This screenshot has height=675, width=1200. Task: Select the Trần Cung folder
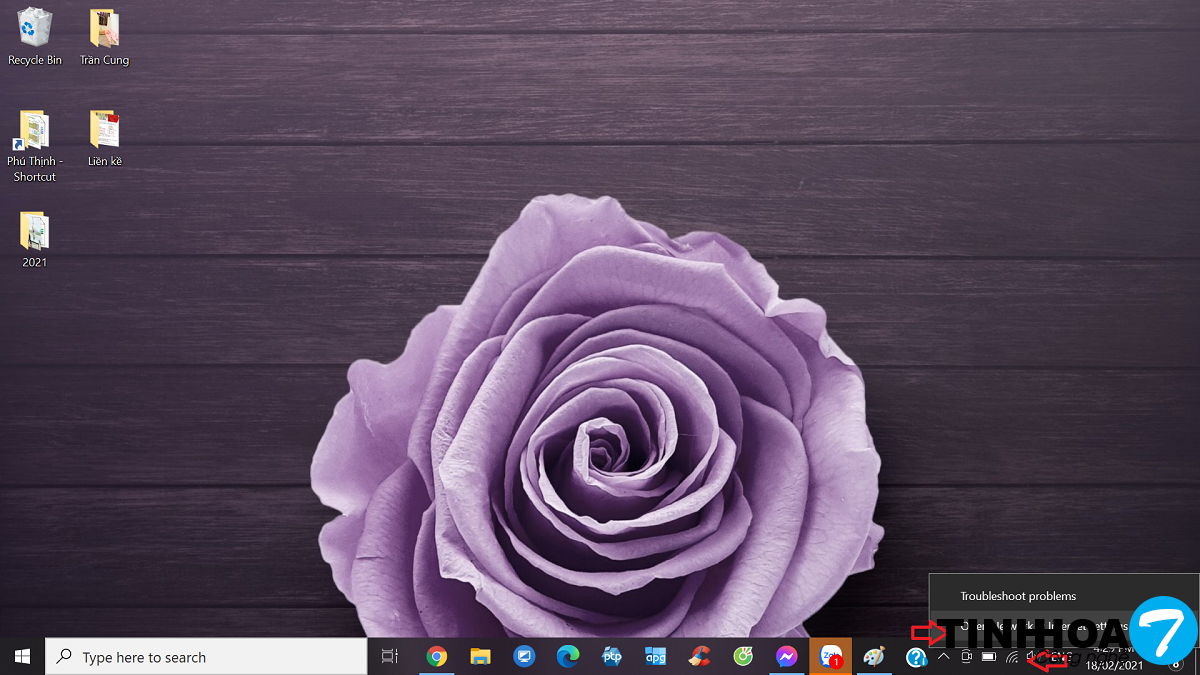(104, 37)
